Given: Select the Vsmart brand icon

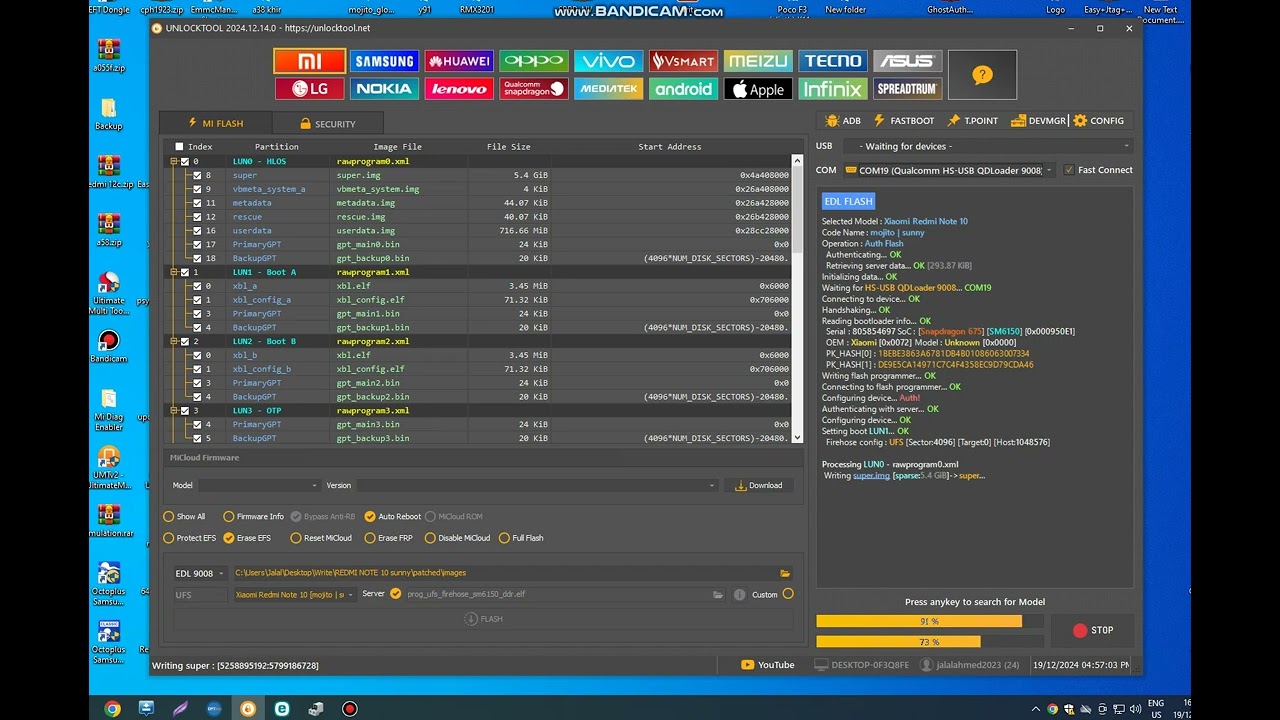Looking at the screenshot, I should coord(683,61).
